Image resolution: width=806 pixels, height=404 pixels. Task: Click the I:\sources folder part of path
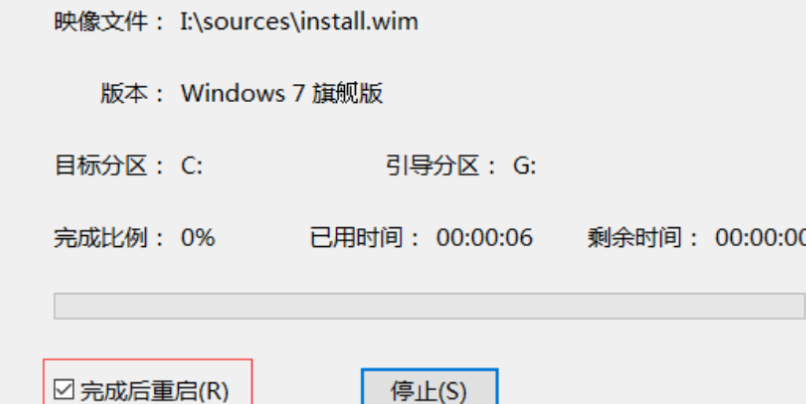coord(236,22)
